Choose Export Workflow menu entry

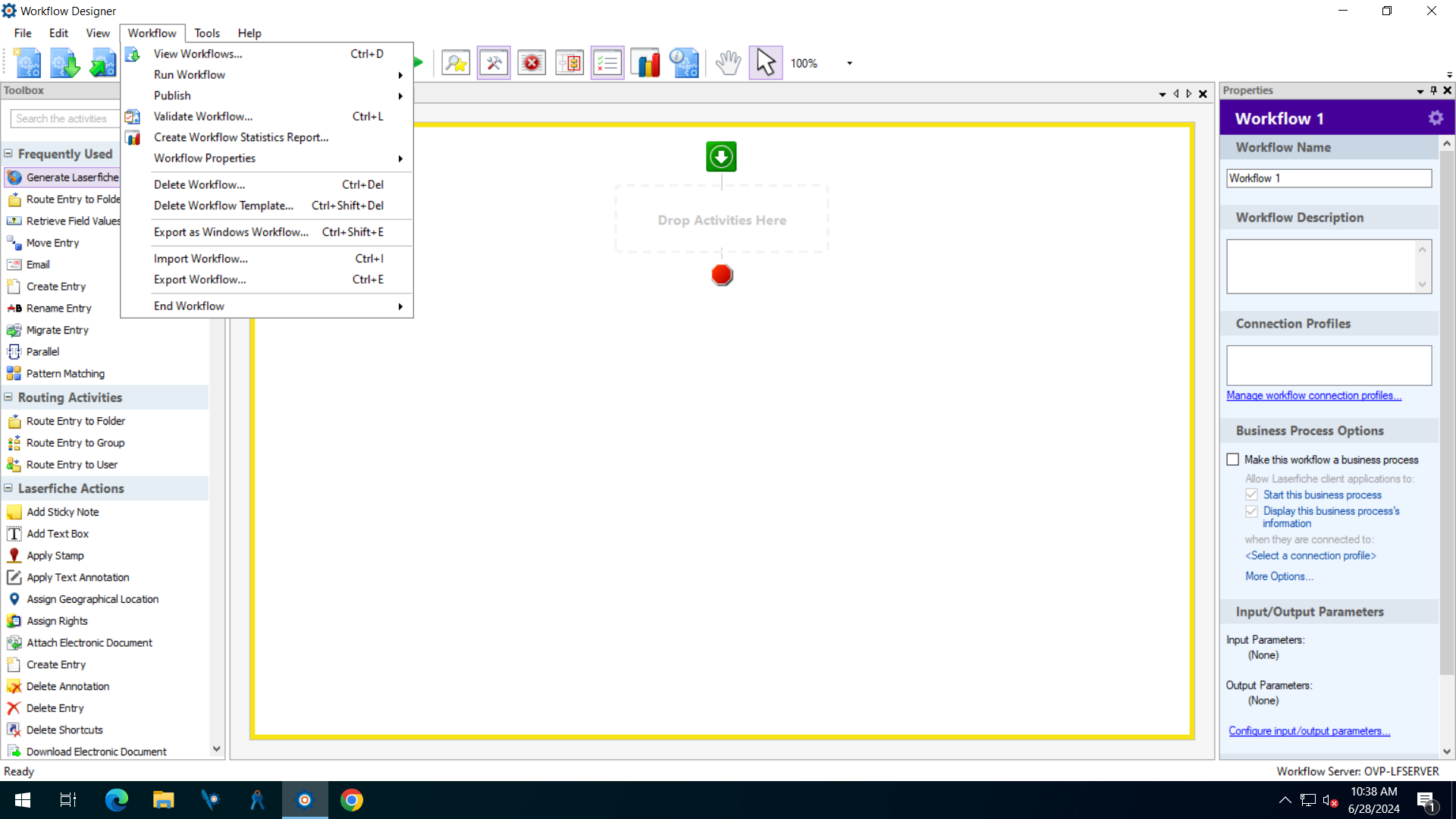click(268, 280)
